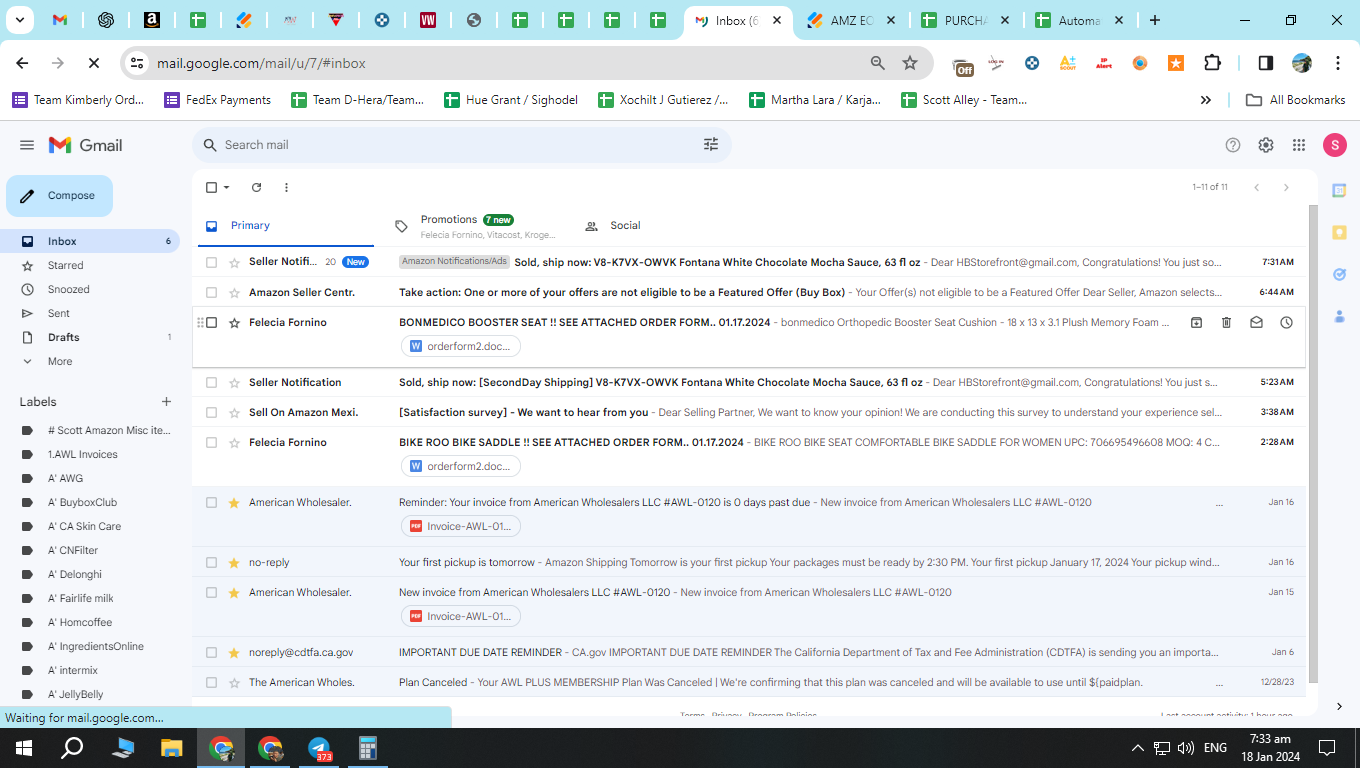Archive the BONMEDICO BOOSTER SEAT email
The image size is (1360, 768).
pyautogui.click(x=1196, y=322)
